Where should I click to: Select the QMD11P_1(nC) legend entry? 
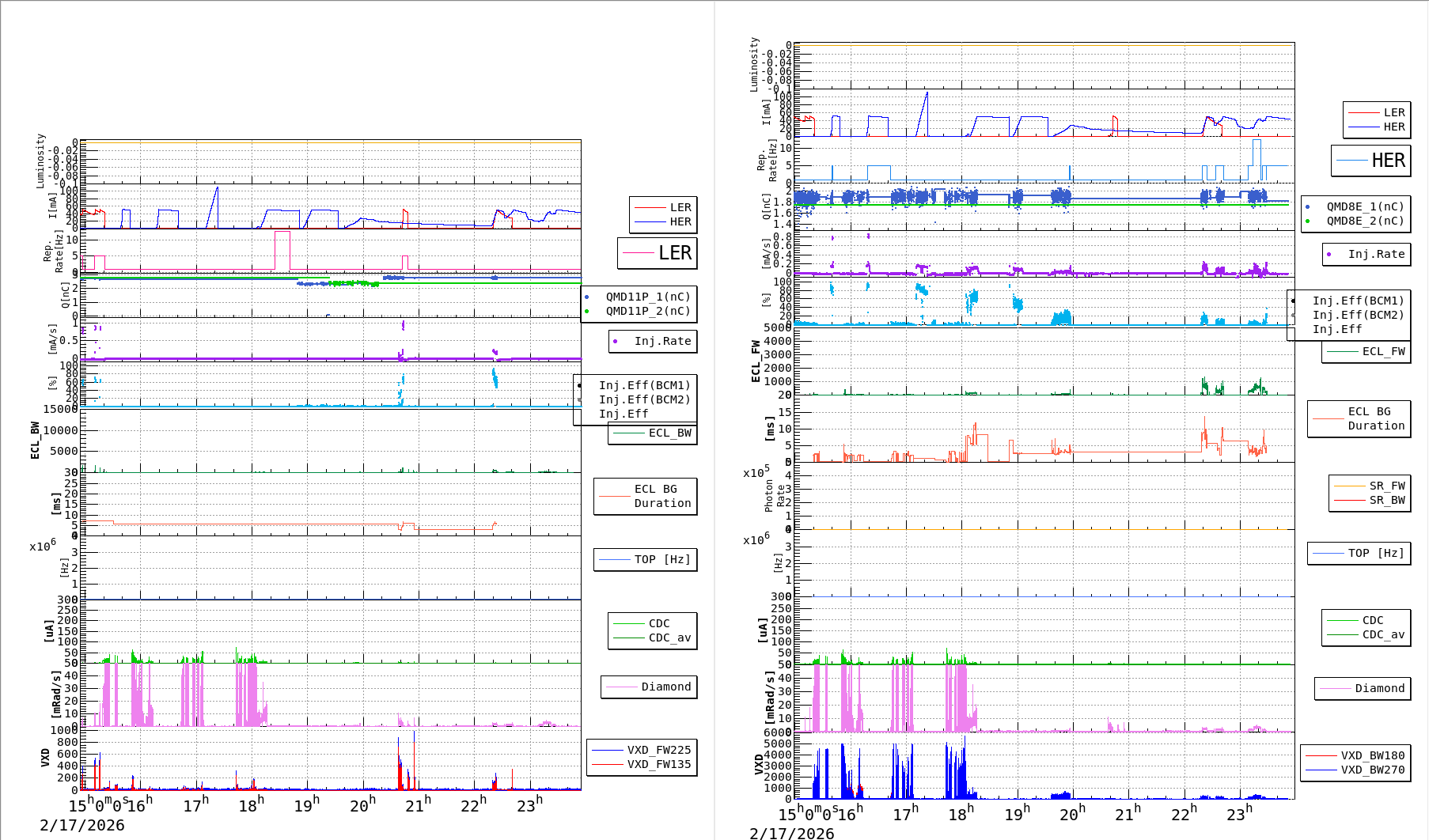coord(647,297)
